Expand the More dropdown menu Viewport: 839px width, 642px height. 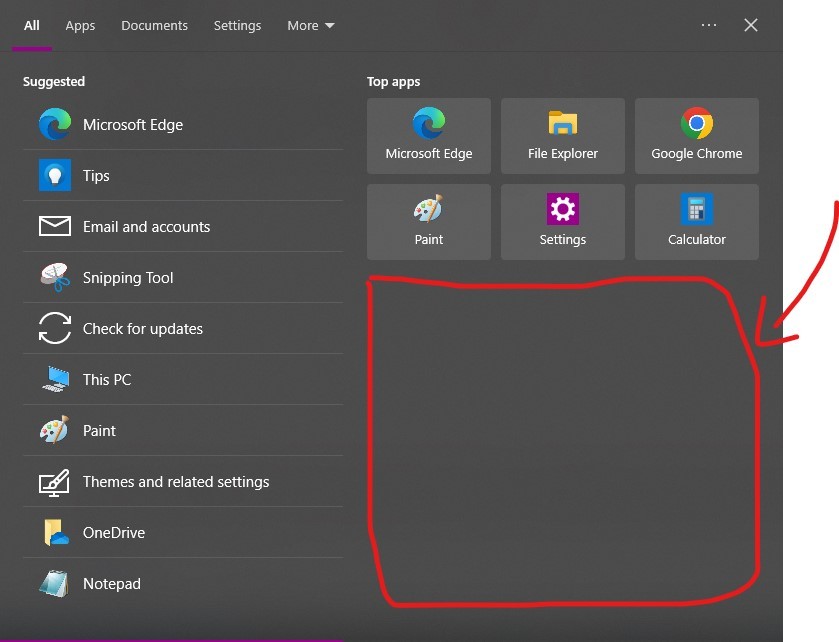coord(311,26)
